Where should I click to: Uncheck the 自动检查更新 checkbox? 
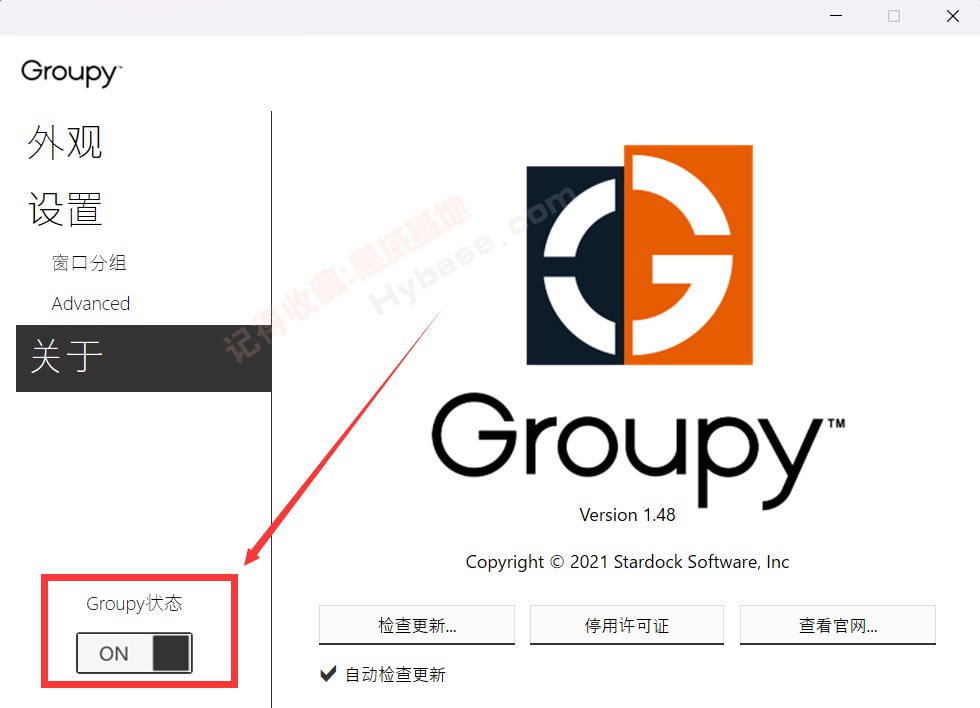328,674
